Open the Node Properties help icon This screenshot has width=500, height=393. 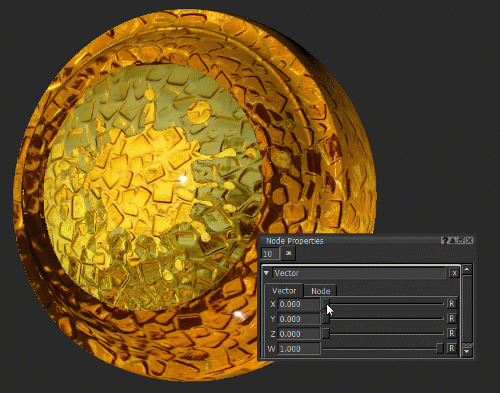tap(444, 240)
